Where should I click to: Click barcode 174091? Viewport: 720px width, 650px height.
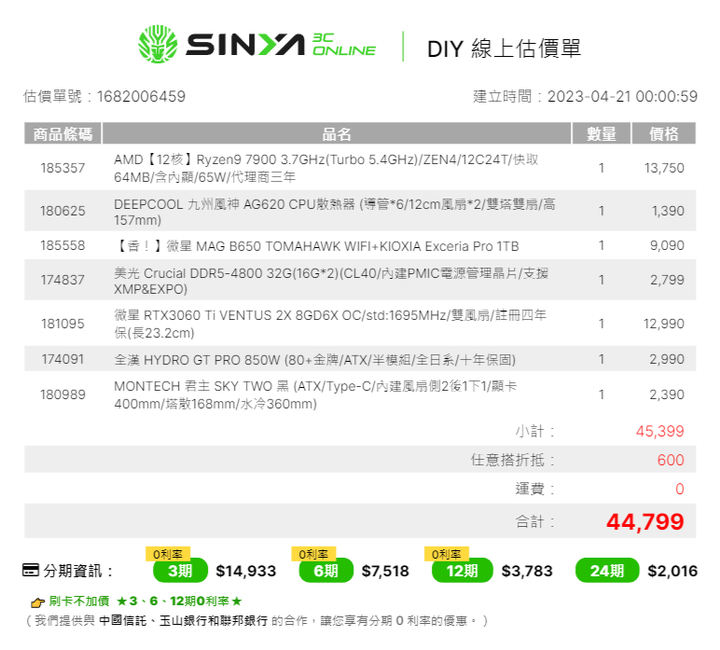pyautogui.click(x=63, y=359)
